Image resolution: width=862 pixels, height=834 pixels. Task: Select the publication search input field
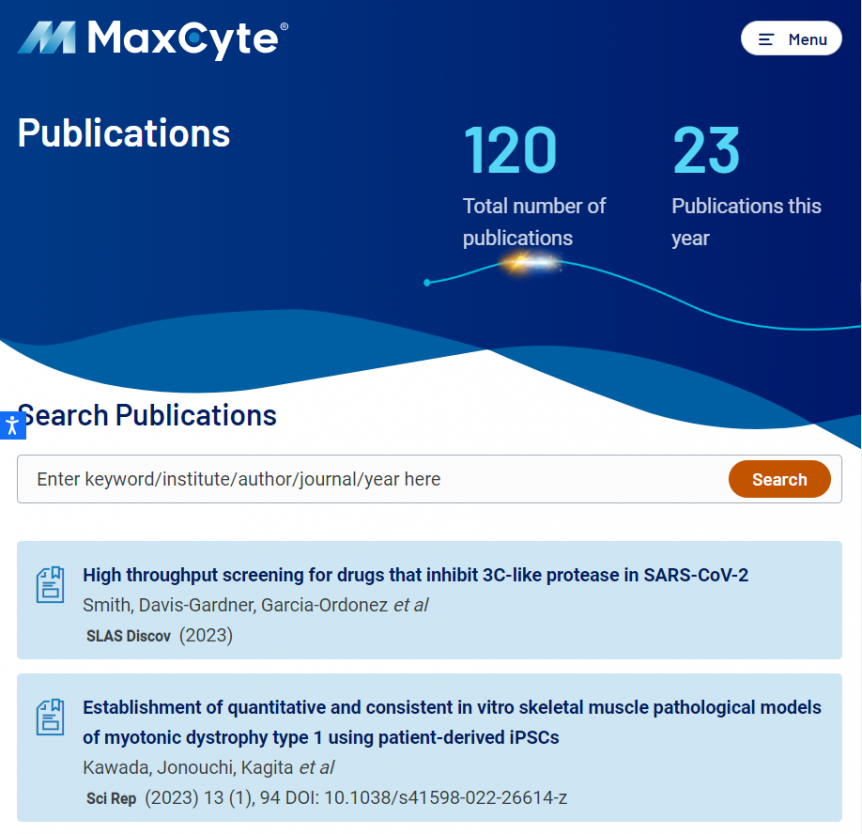click(x=350, y=479)
